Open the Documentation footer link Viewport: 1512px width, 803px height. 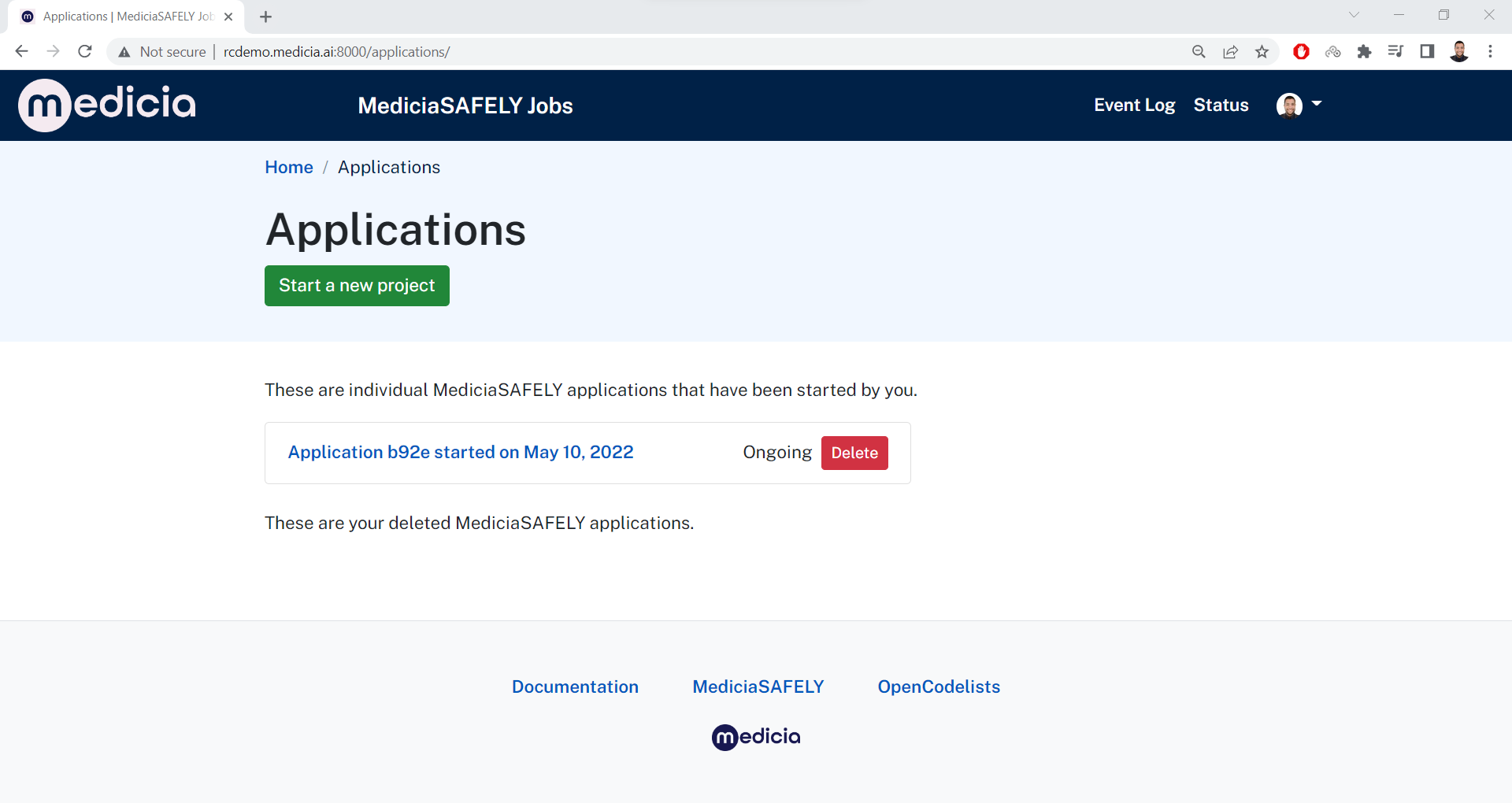point(575,686)
